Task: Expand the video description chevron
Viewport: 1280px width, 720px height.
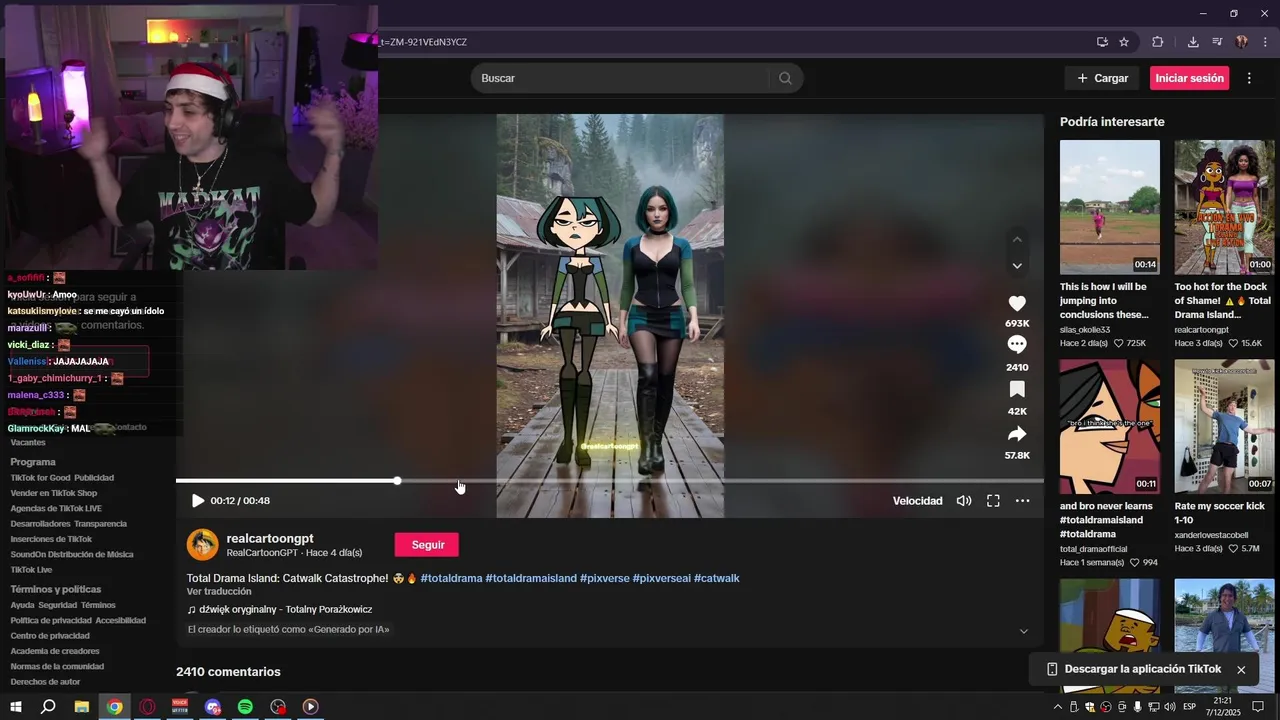Action: (x=1023, y=631)
